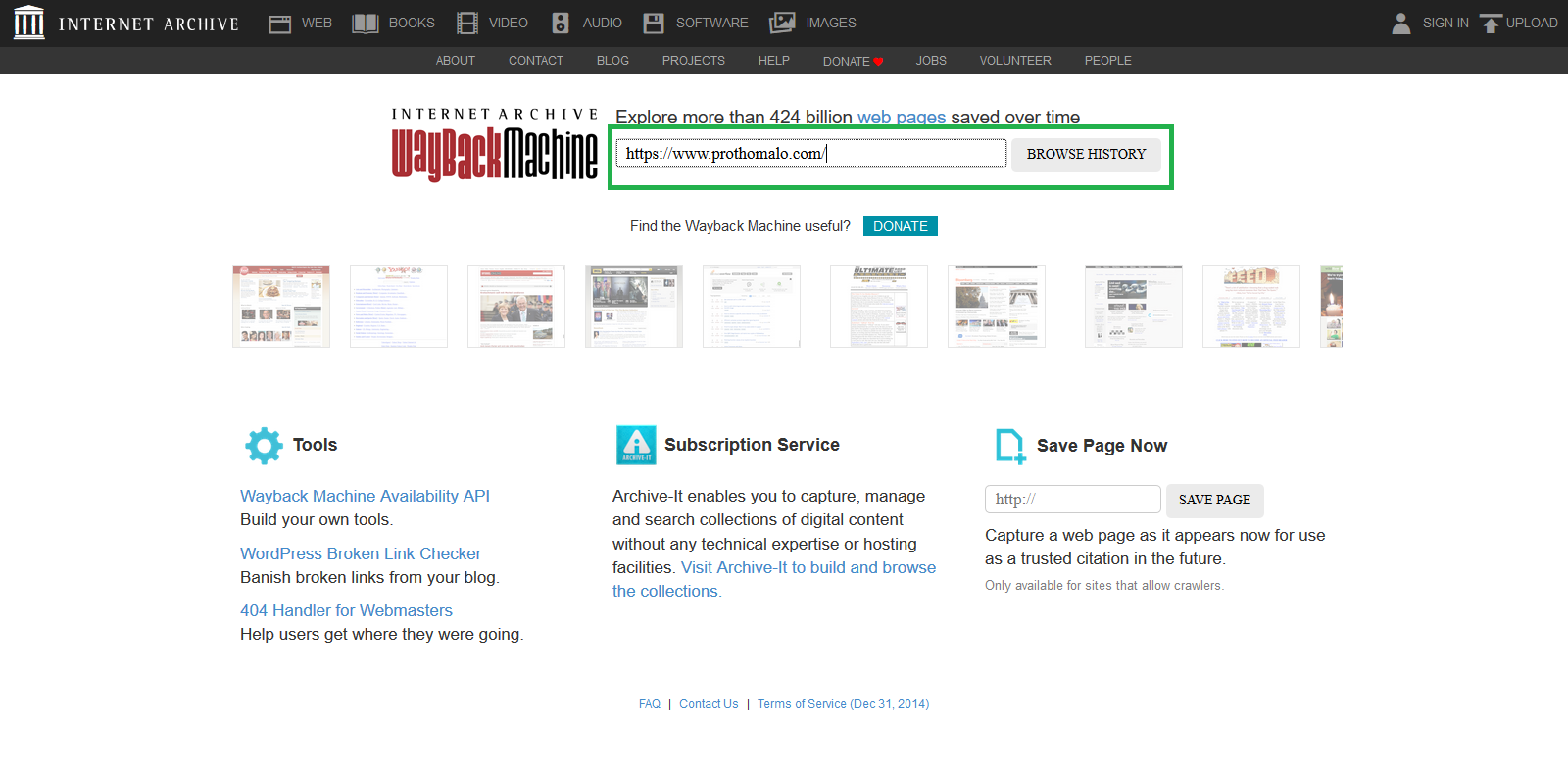Viewport: 1568px width, 766px height.
Task: Open 404 Handler for Webmasters link
Action: pos(346,610)
